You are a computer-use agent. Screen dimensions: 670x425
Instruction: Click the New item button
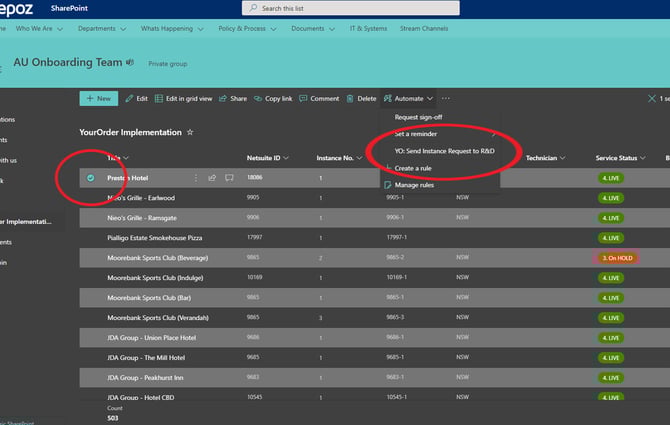[x=98, y=99]
